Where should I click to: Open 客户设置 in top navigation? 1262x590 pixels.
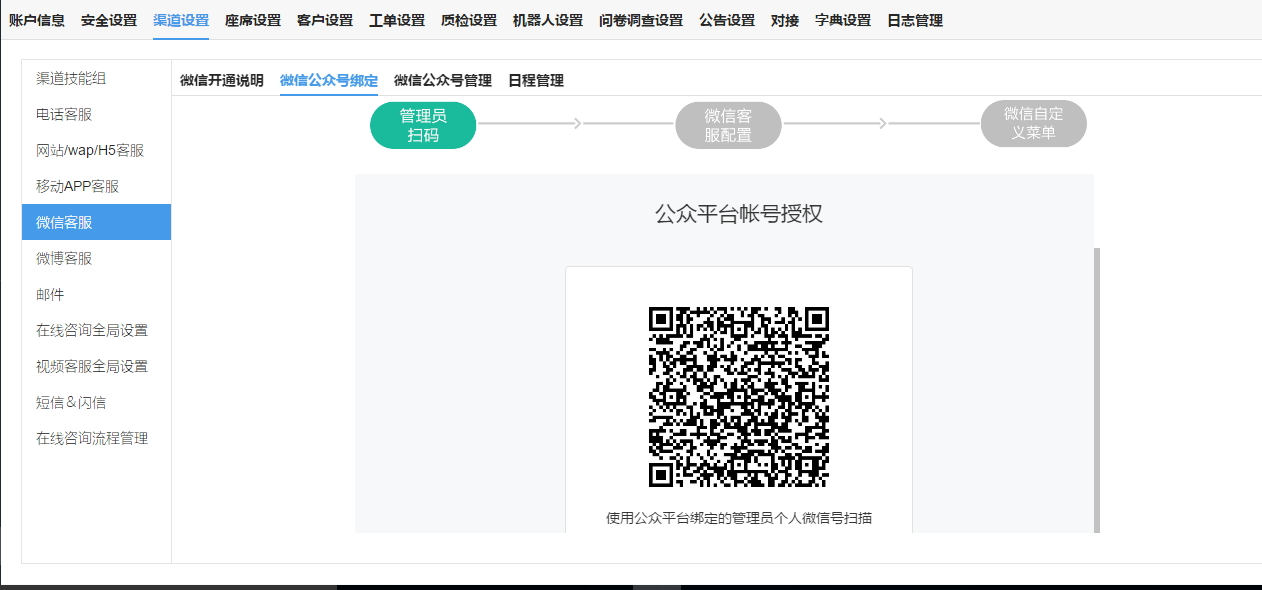[x=325, y=20]
